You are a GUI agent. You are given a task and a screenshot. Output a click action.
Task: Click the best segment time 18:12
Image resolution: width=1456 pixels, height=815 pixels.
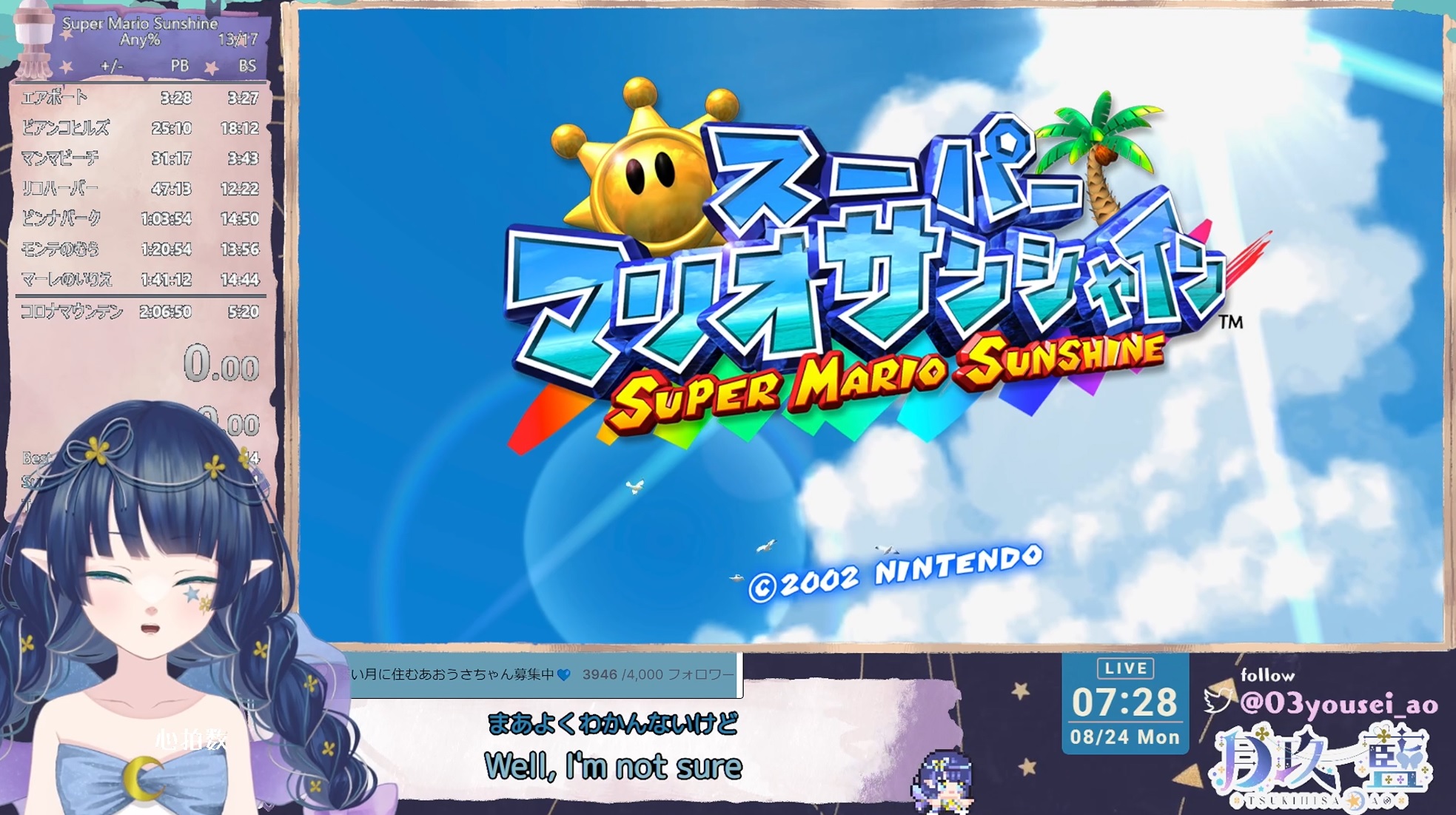click(x=240, y=128)
